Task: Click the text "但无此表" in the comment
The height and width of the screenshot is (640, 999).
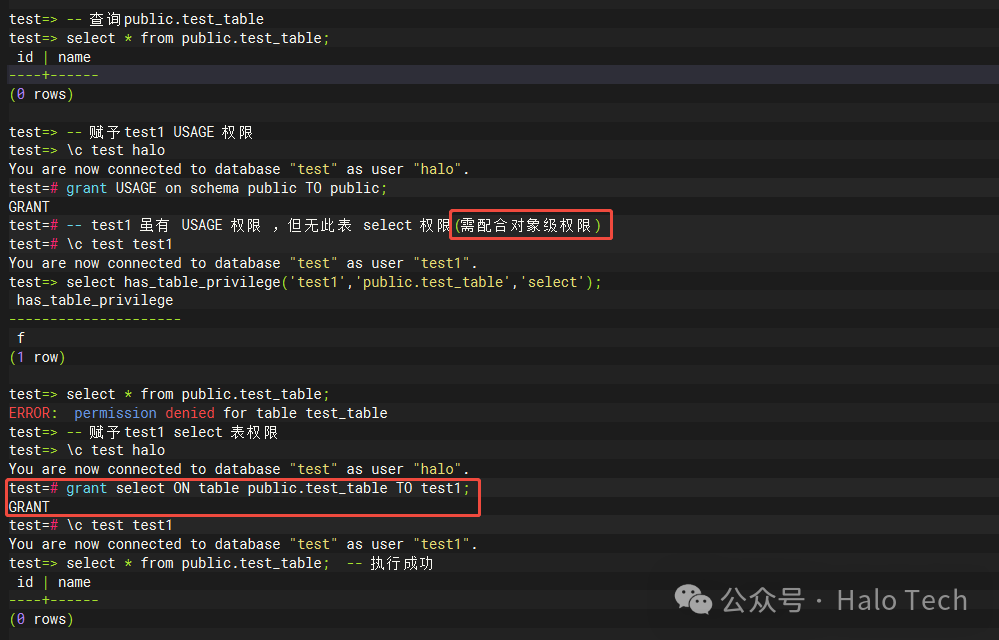Action: pos(320,225)
